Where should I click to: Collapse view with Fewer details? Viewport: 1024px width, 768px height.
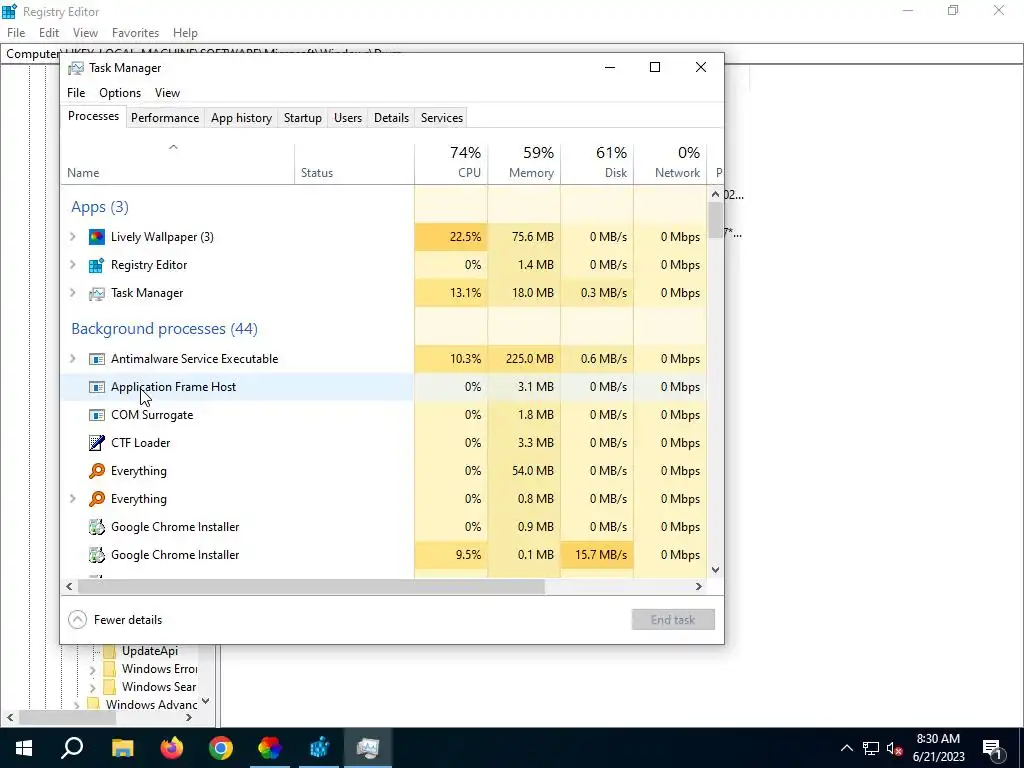pyautogui.click(x=115, y=620)
